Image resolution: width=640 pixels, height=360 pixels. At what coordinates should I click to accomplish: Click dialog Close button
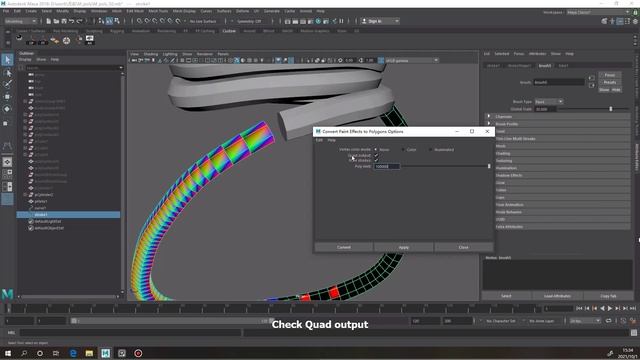(464, 247)
